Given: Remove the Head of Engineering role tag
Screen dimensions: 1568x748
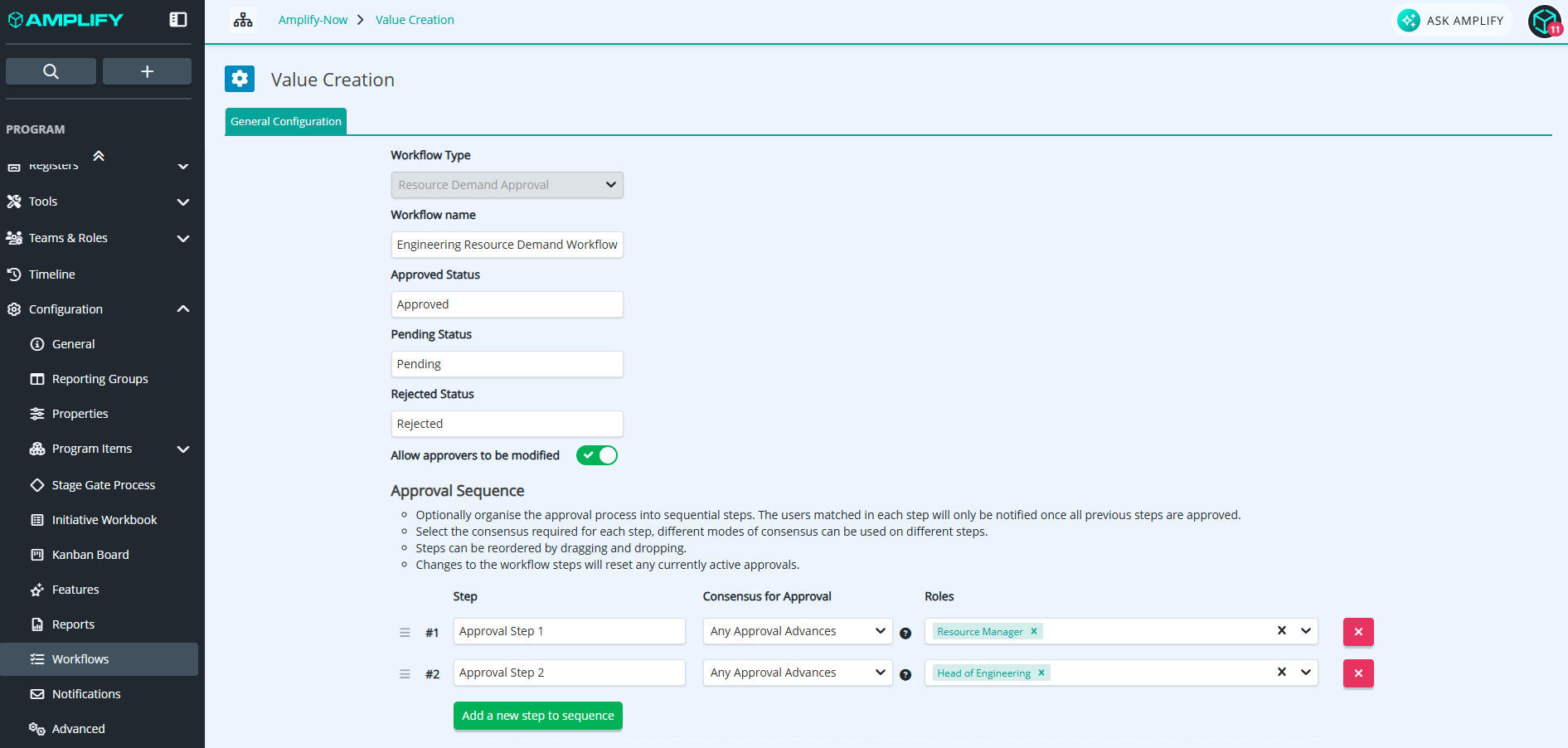Looking at the screenshot, I should click(1041, 673).
